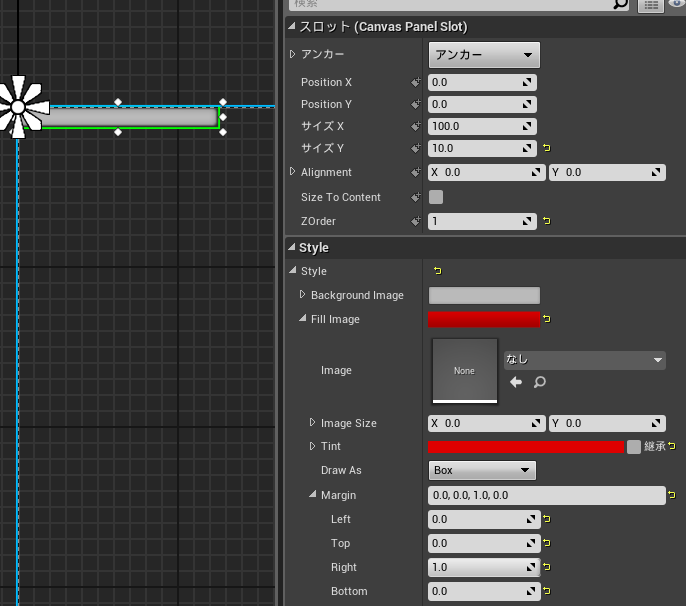Click the top-middle resize handle of the widget

coord(118,102)
